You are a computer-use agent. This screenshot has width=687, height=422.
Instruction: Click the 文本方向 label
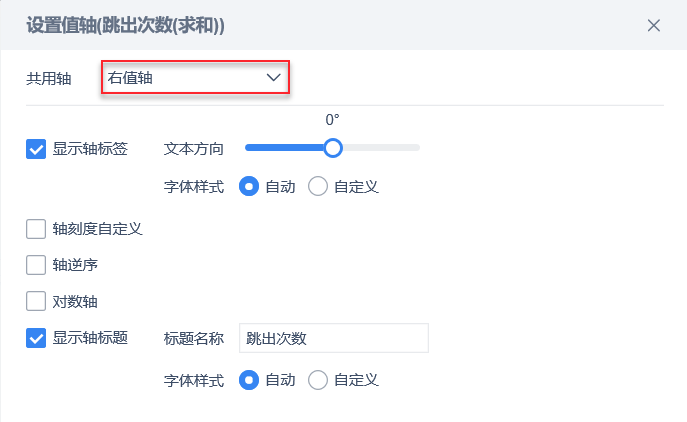tap(193, 148)
